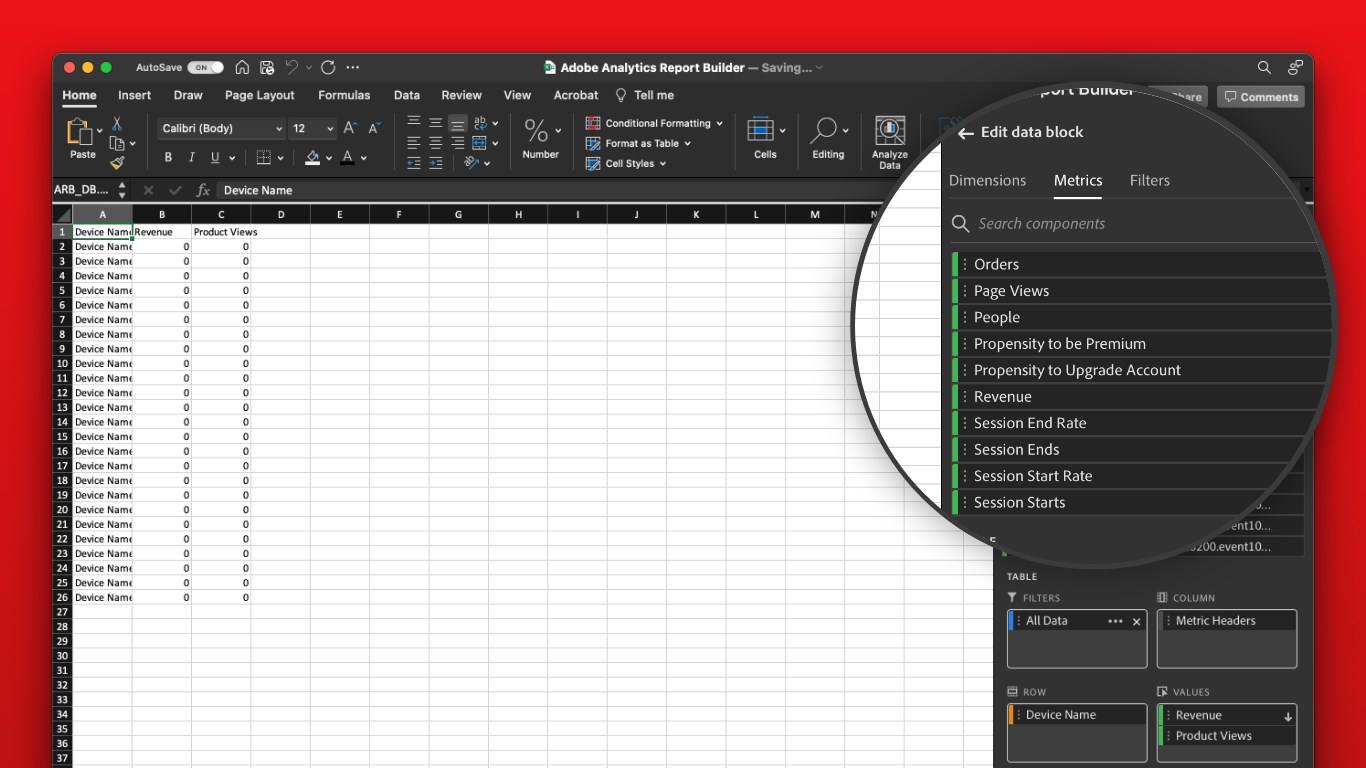
Task: Decrease font size with the smaller A icon
Action: pyautogui.click(x=374, y=128)
